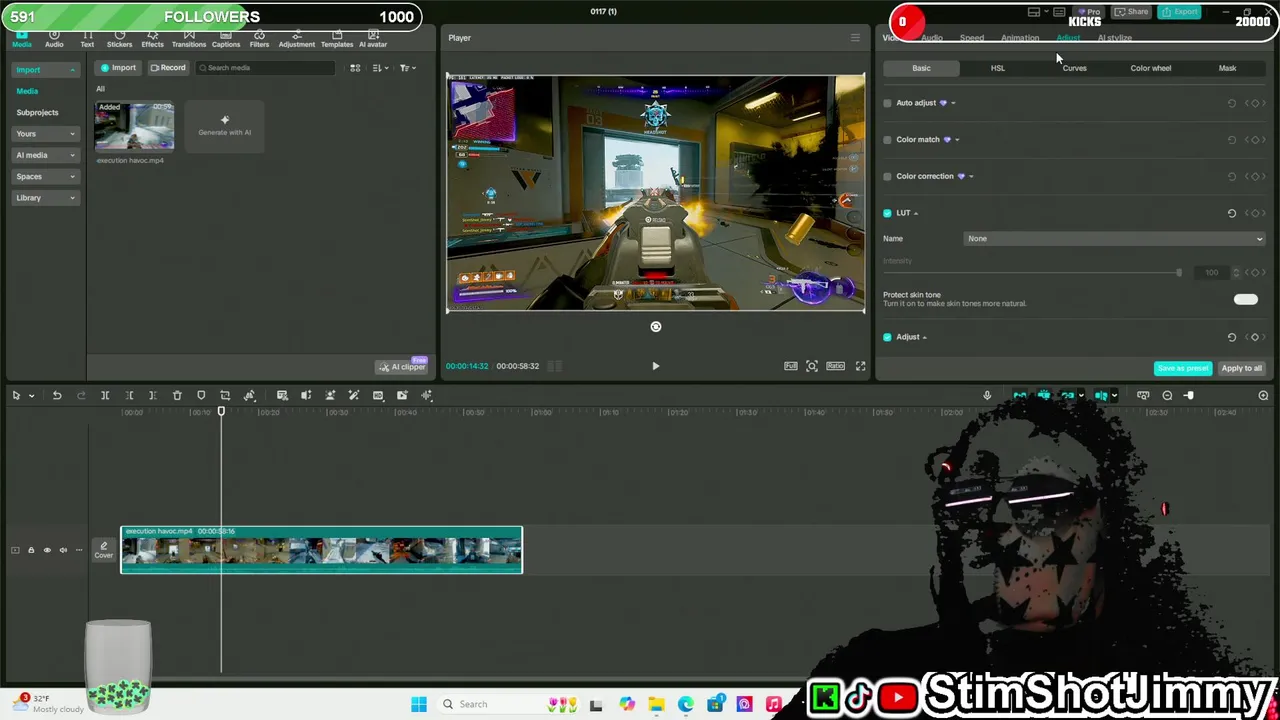
Task: Switch to the Color wheel tab
Action: coord(1151,68)
